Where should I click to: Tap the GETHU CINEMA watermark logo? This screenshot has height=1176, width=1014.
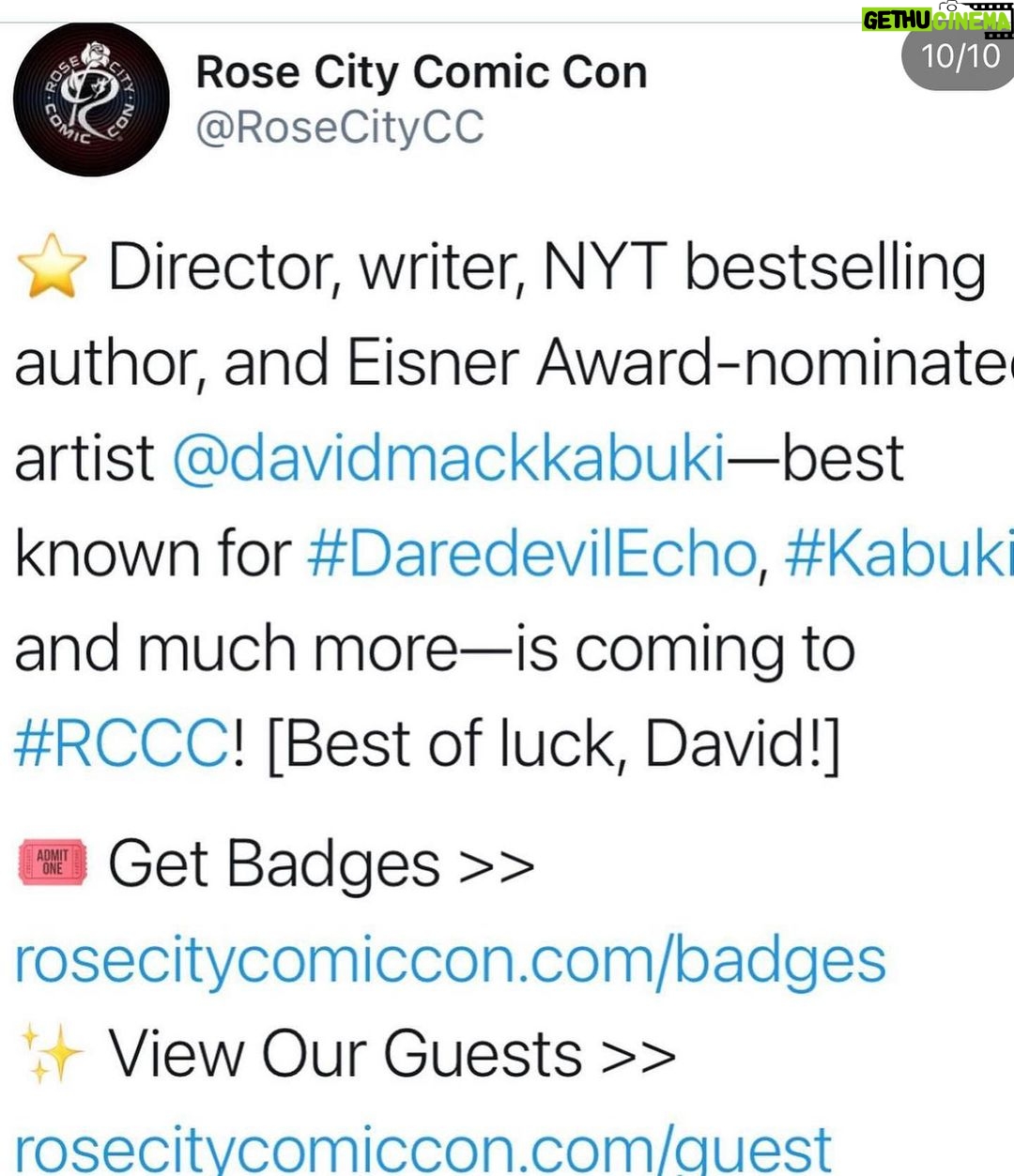937,19
